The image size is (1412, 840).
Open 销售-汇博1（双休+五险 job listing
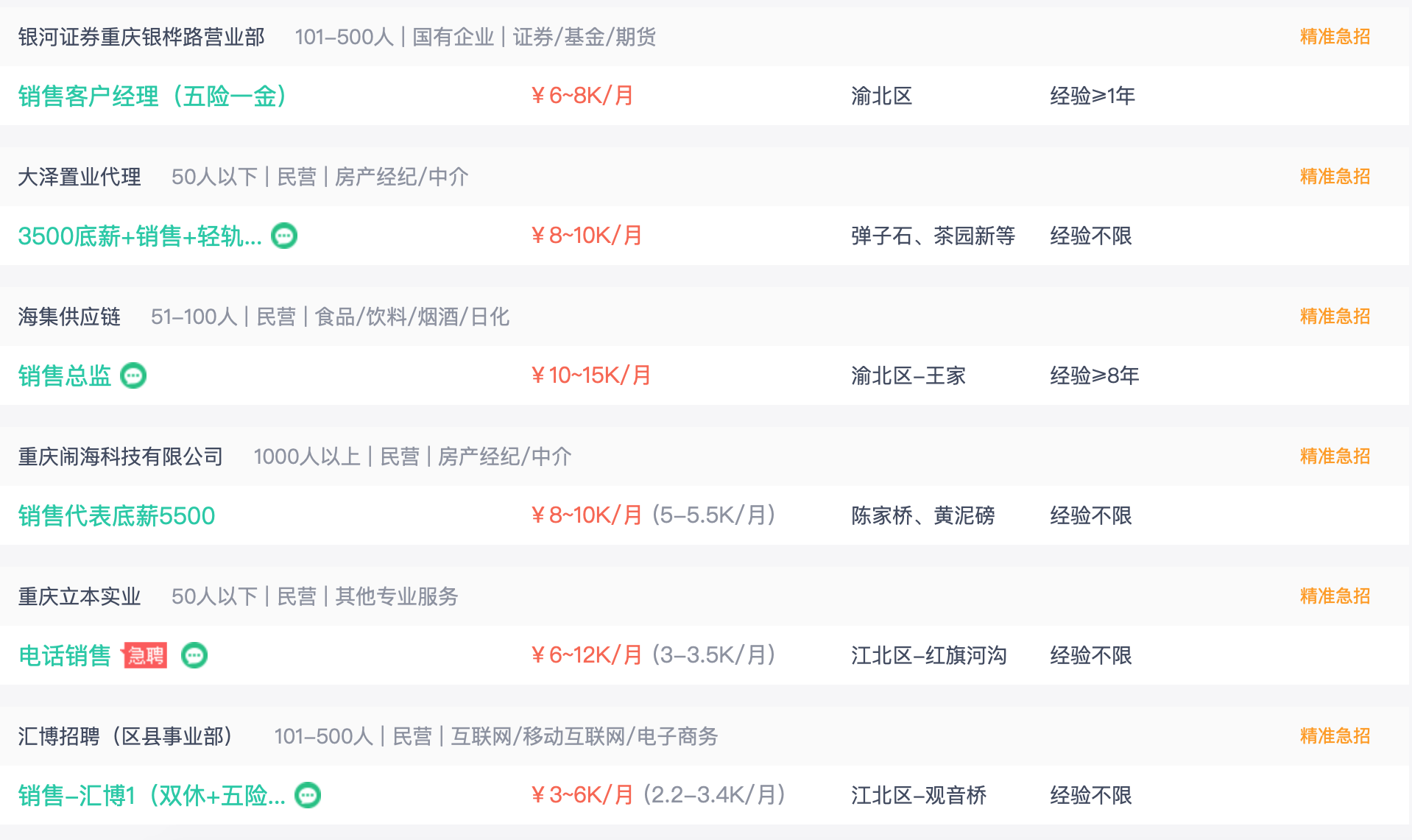pos(152,795)
